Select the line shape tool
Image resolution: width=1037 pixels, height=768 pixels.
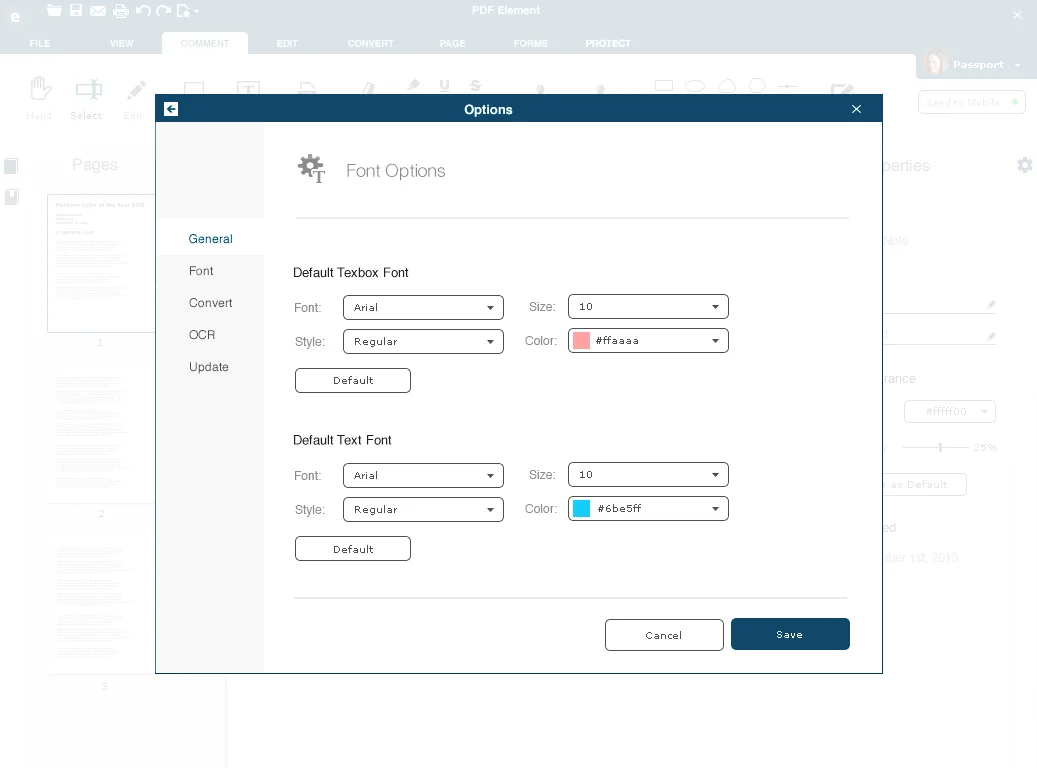[788, 86]
